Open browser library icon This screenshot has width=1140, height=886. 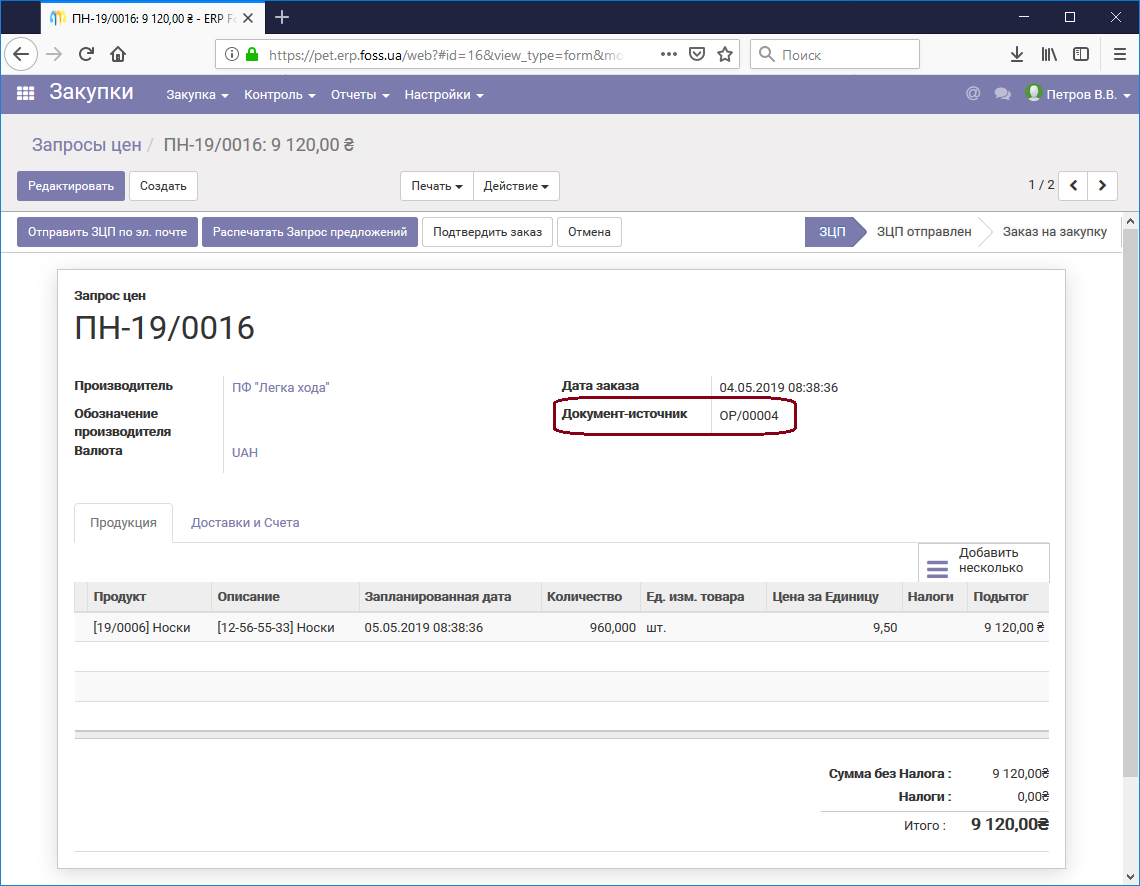pos(1048,54)
